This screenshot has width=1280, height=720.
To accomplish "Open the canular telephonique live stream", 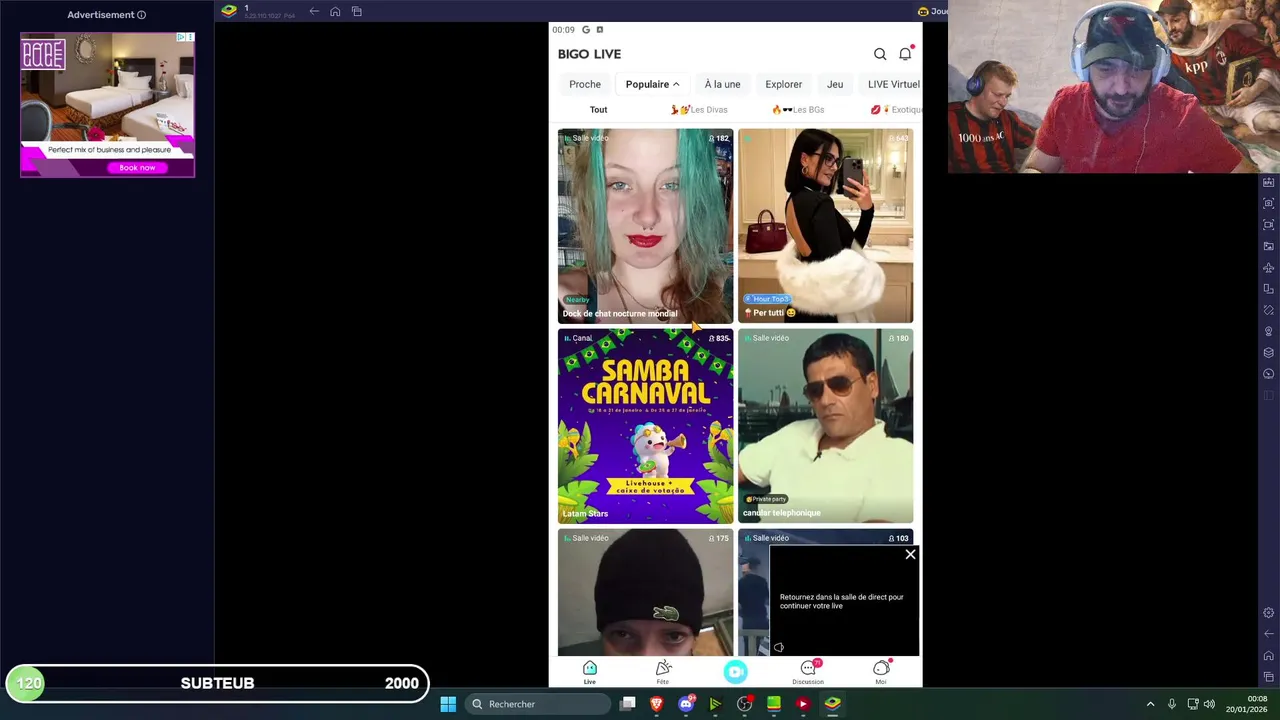I will (x=825, y=426).
